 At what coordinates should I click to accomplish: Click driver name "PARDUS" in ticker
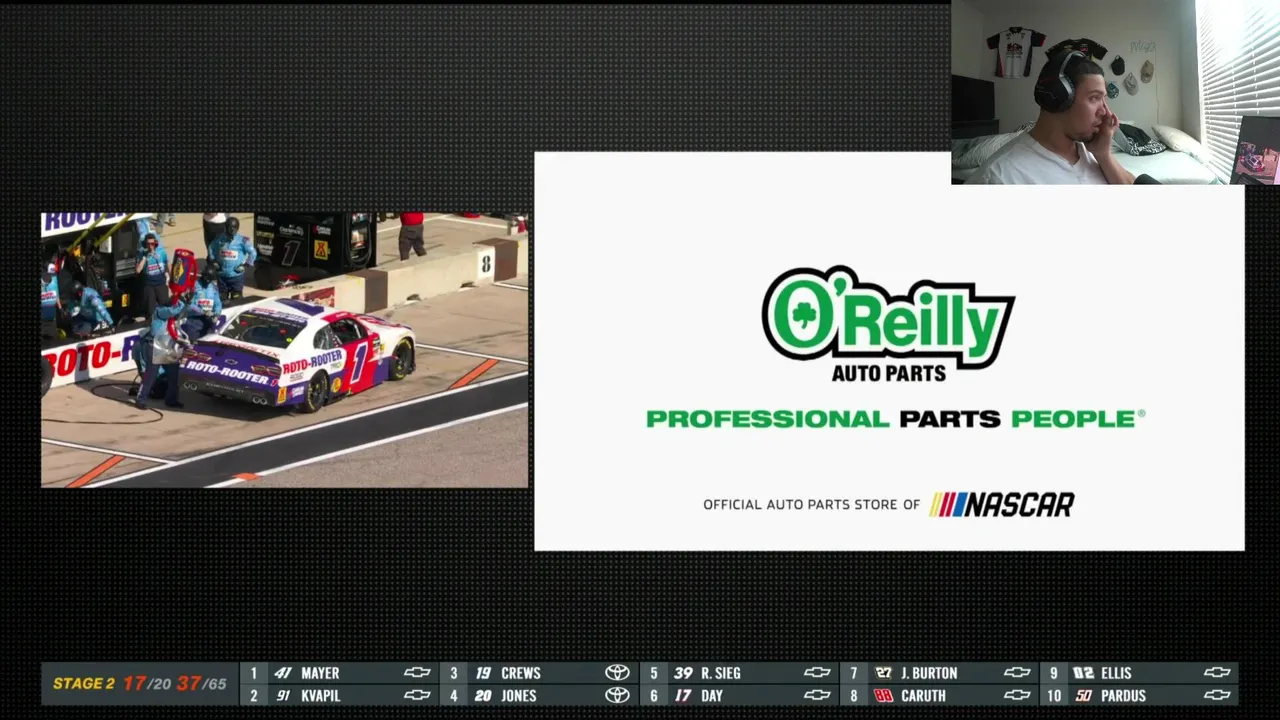[1124, 695]
